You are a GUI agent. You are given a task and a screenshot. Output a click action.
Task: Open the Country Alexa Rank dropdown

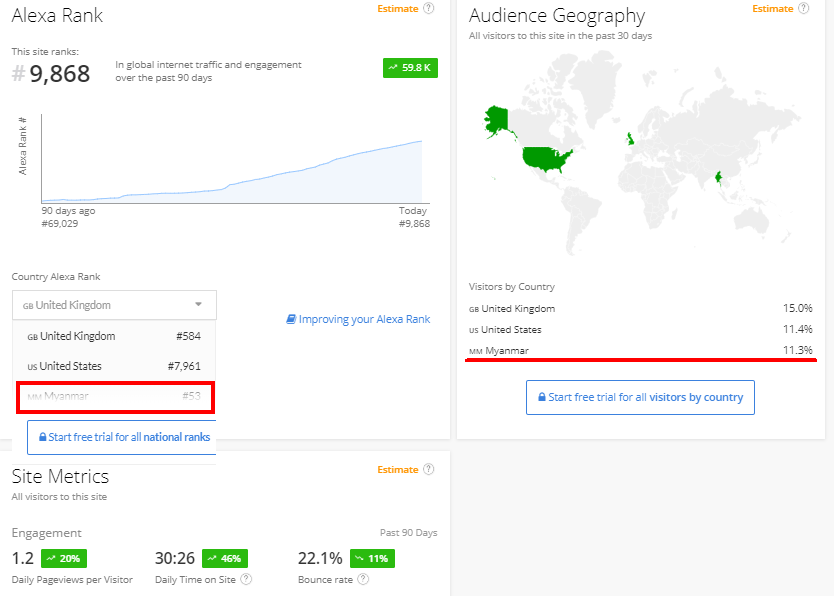coord(114,305)
